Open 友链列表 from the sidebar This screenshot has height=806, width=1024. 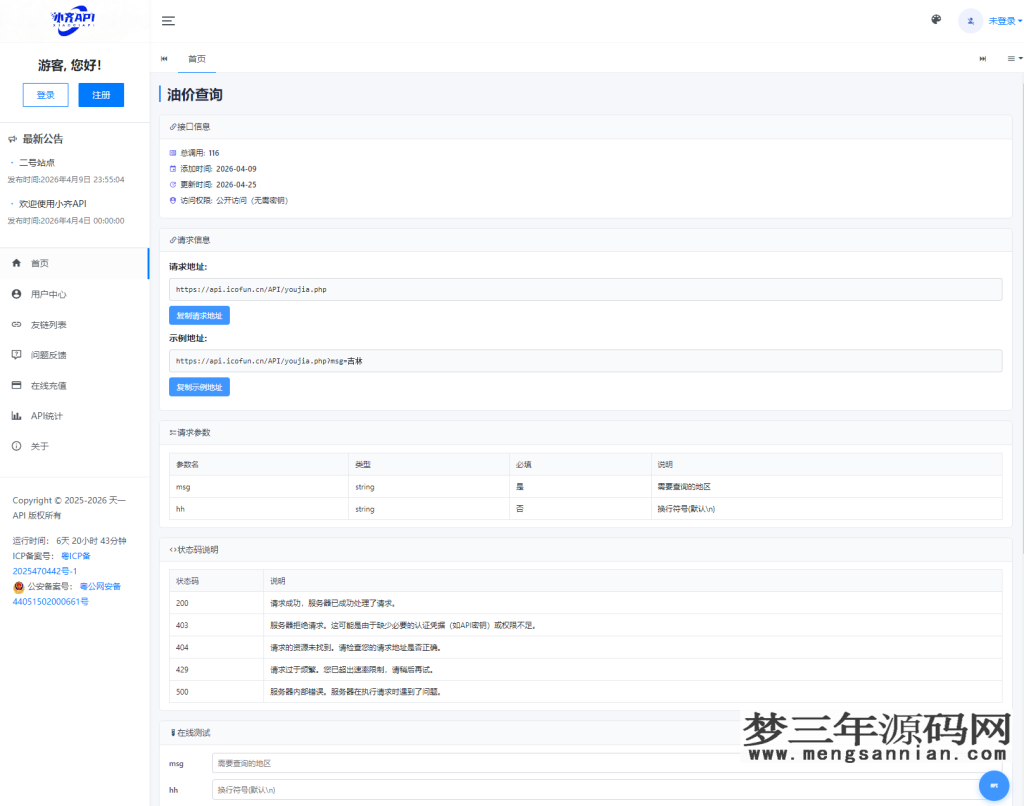tap(45, 324)
